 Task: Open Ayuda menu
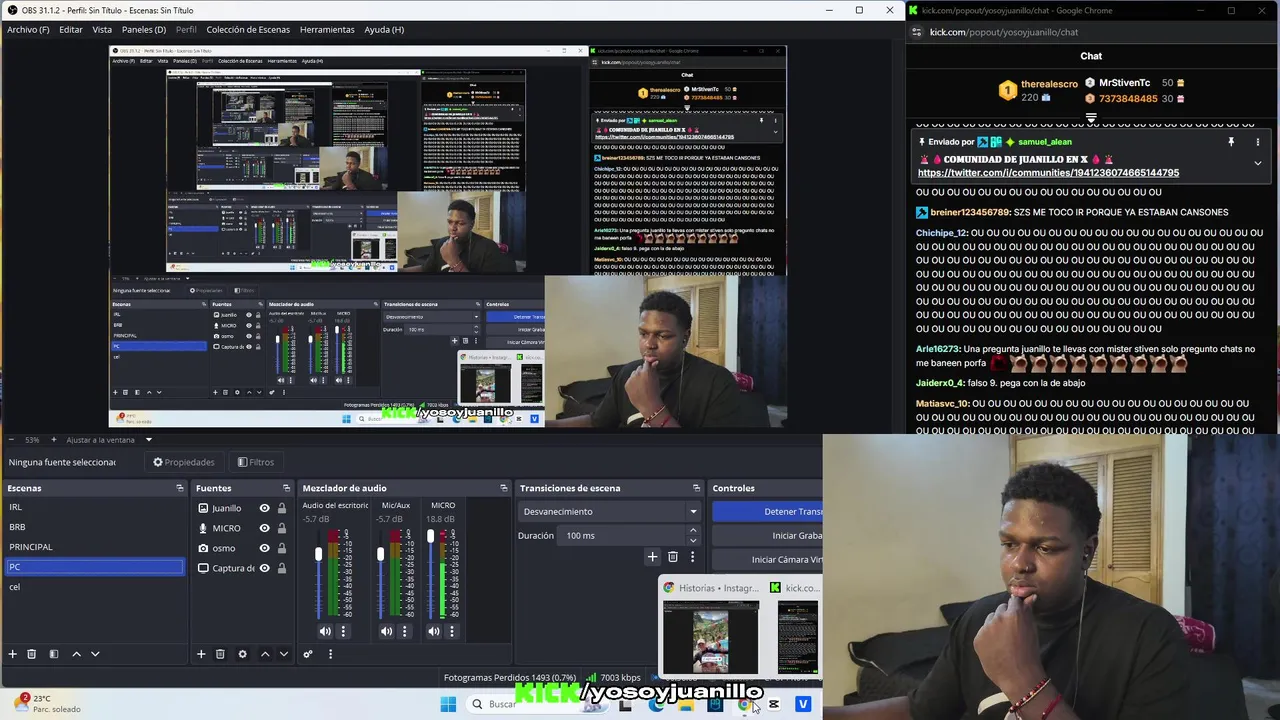pyautogui.click(x=384, y=29)
